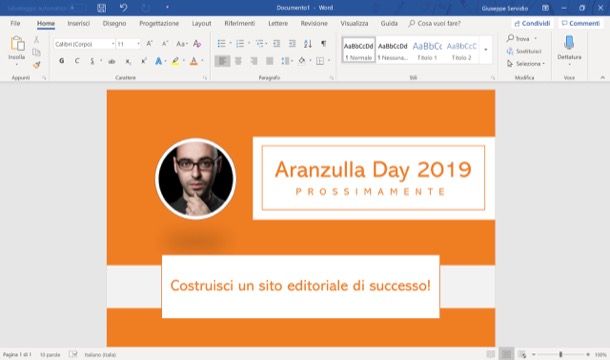
Task: Decrease paragraph indent
Action: 277,44
